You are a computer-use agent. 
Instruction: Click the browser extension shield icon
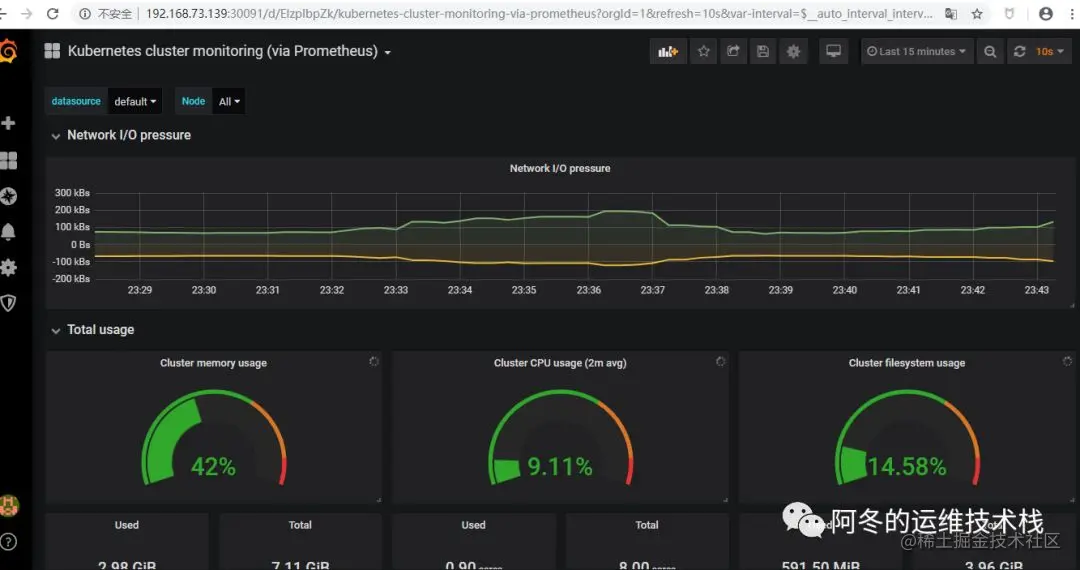tap(1009, 14)
